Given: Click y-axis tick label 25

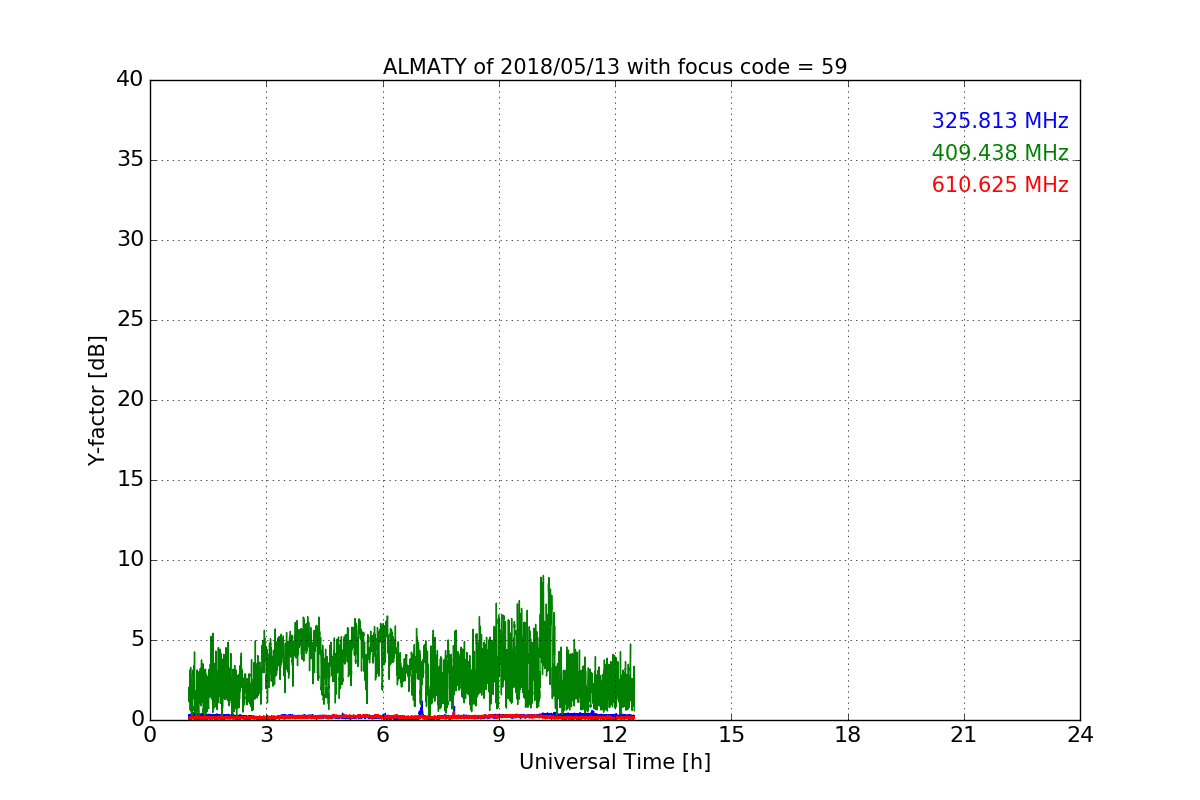Looking at the screenshot, I should coord(130,320).
